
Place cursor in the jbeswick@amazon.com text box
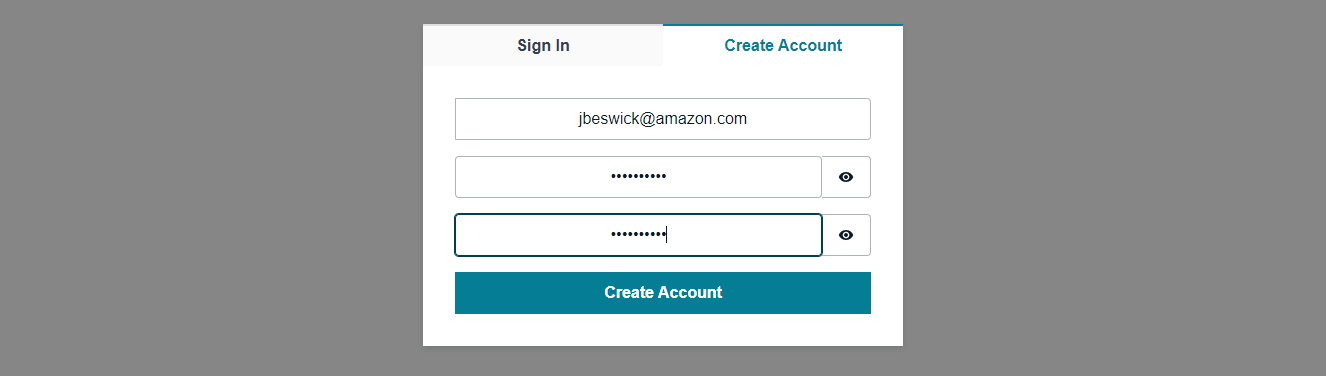coord(663,119)
